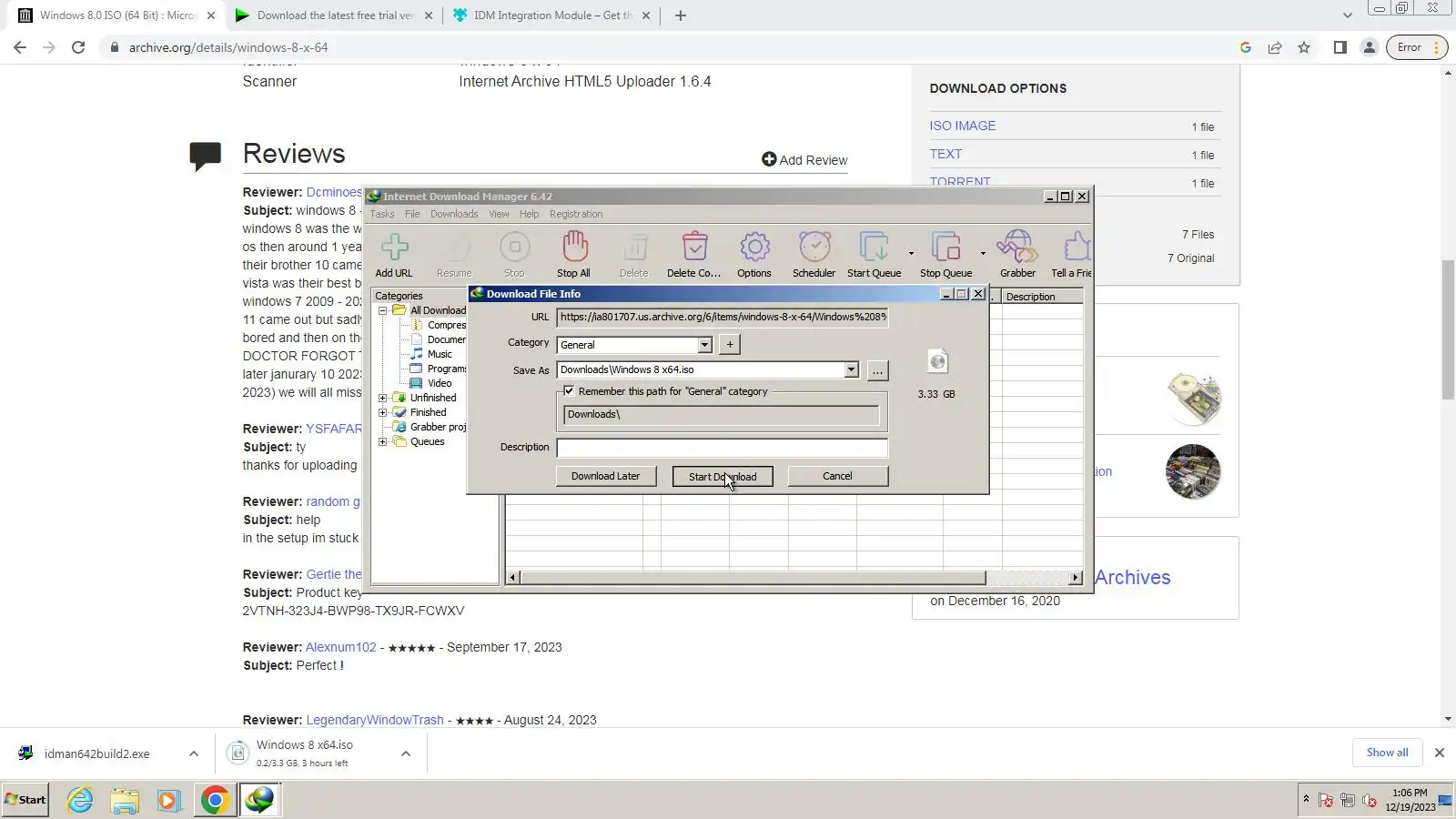Click the Delete Completed toolbar icon
This screenshot has height=819, width=1456.
tap(693, 255)
